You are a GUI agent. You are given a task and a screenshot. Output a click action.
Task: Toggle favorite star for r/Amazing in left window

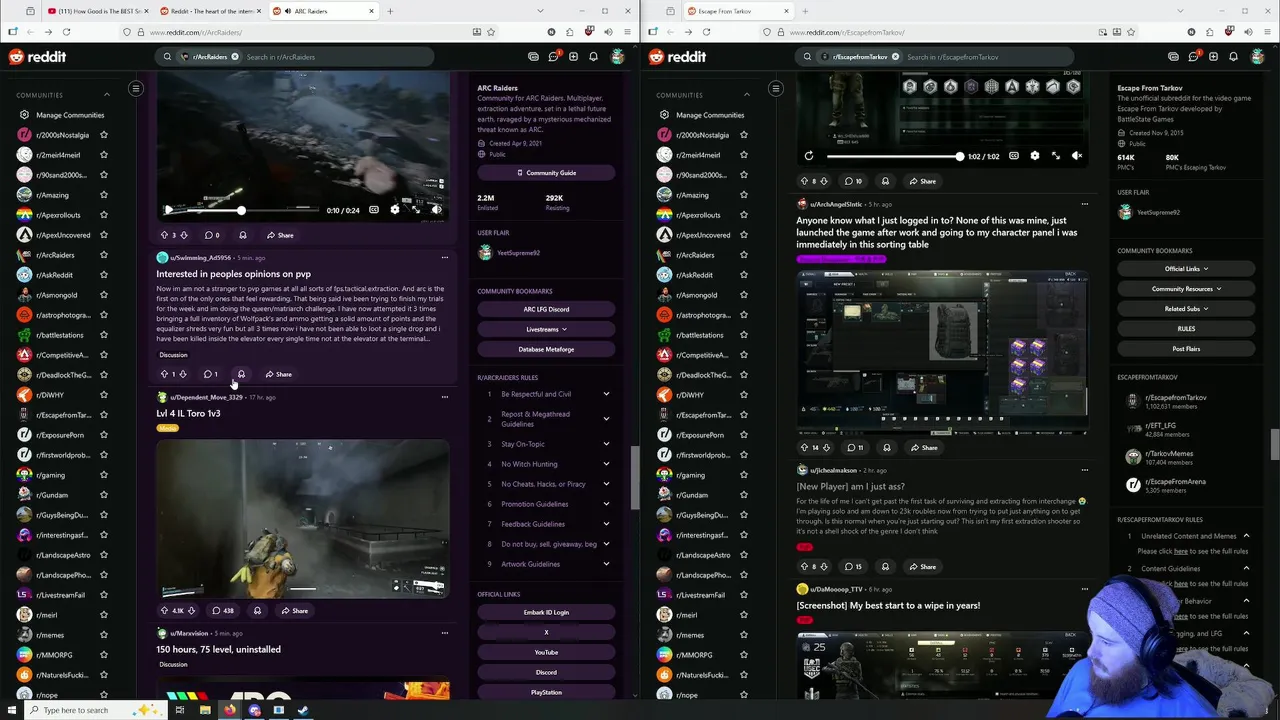coord(104,195)
